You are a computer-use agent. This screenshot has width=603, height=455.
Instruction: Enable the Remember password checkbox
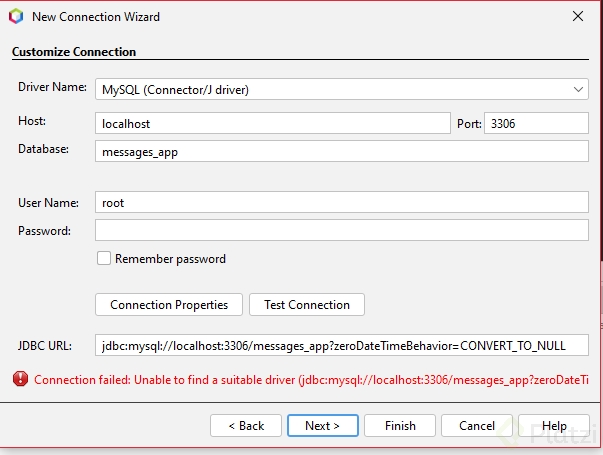point(103,258)
